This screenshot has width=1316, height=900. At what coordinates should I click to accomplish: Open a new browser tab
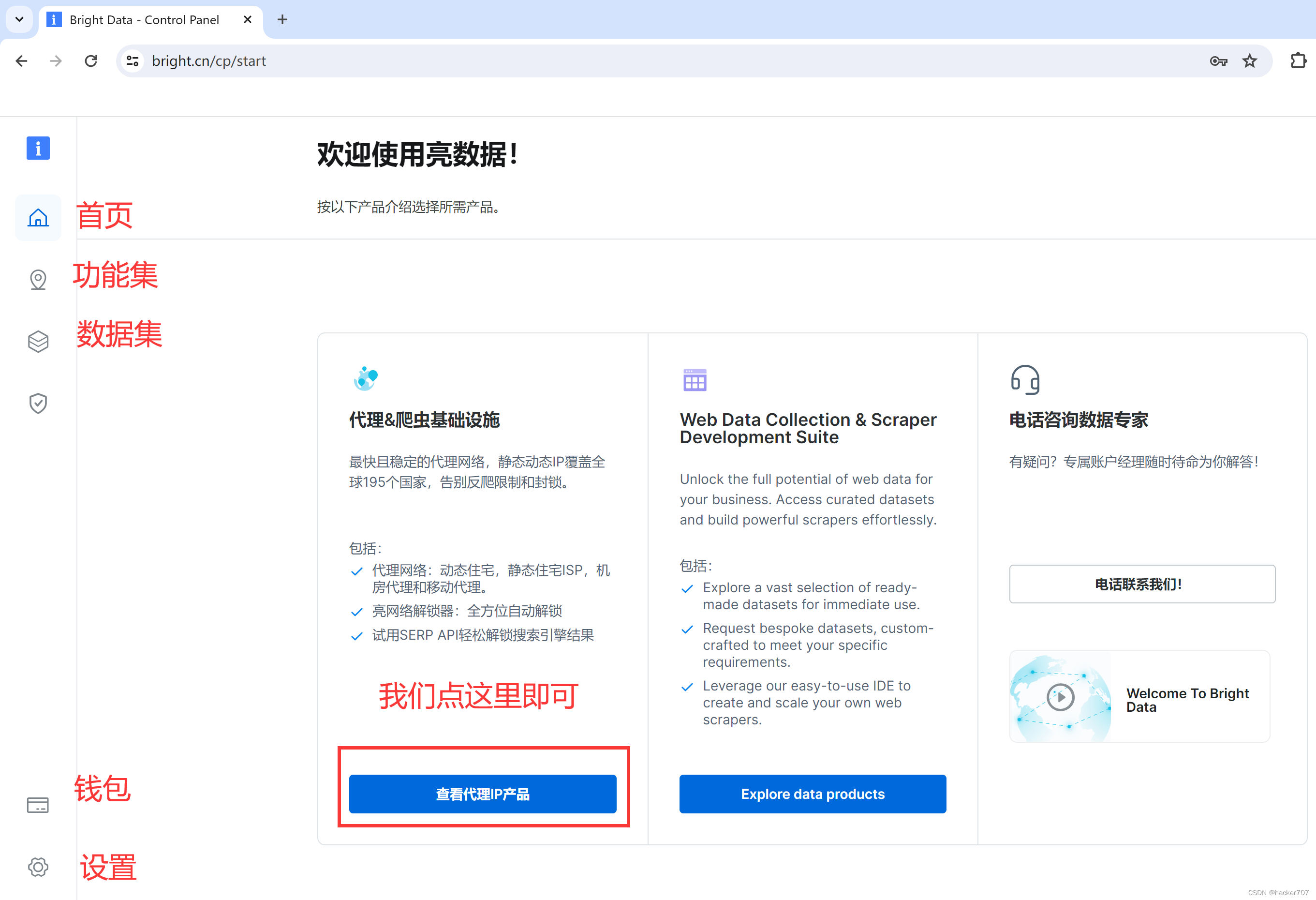point(282,20)
